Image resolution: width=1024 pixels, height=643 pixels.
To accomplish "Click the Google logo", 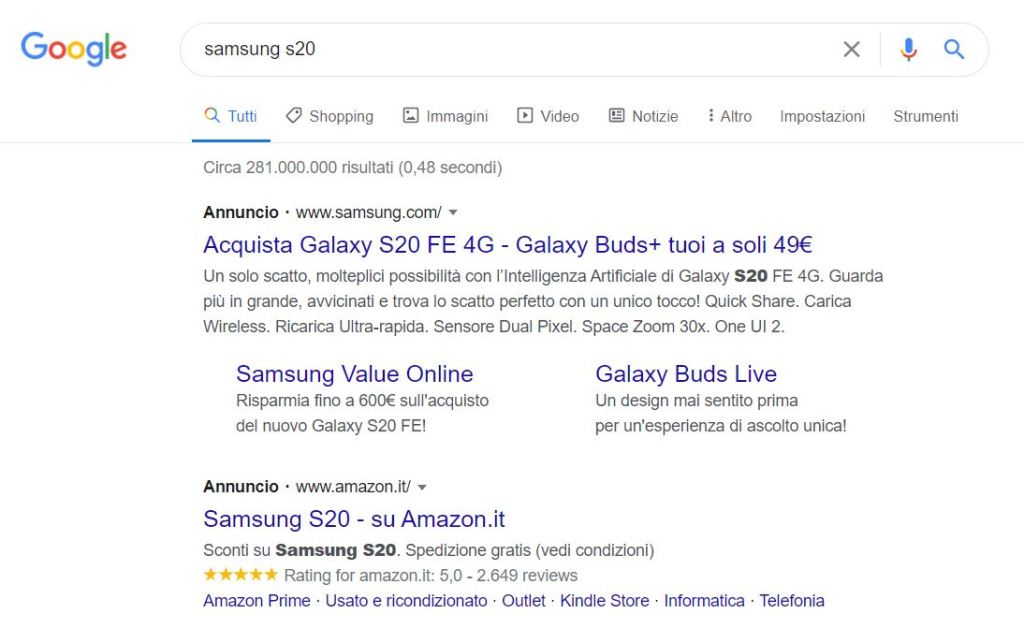I will pyautogui.click(x=74, y=49).
